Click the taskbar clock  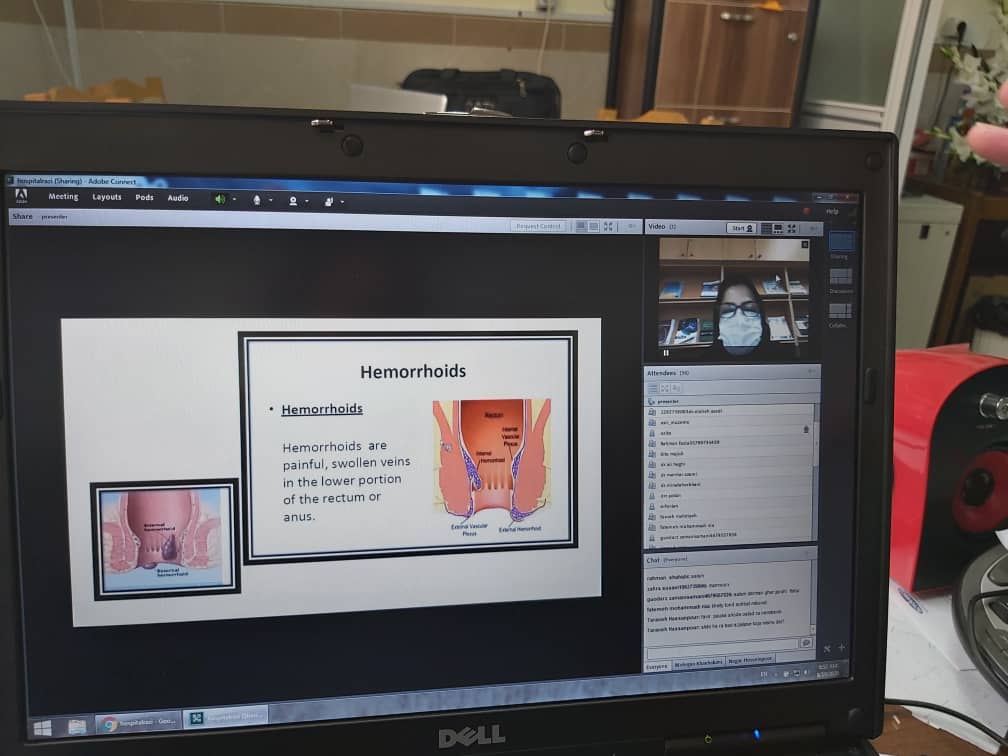pos(827,670)
